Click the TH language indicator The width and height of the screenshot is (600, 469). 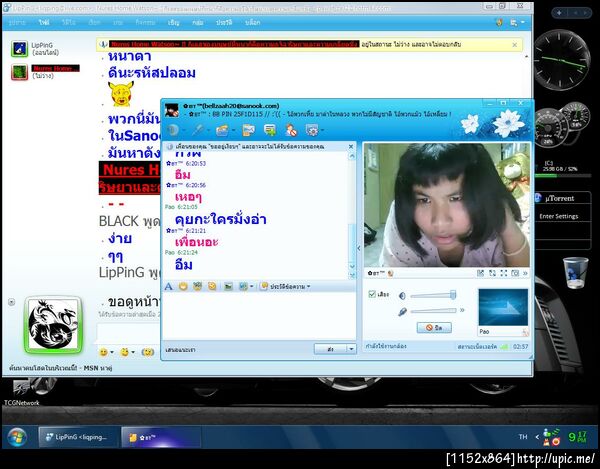coord(523,437)
